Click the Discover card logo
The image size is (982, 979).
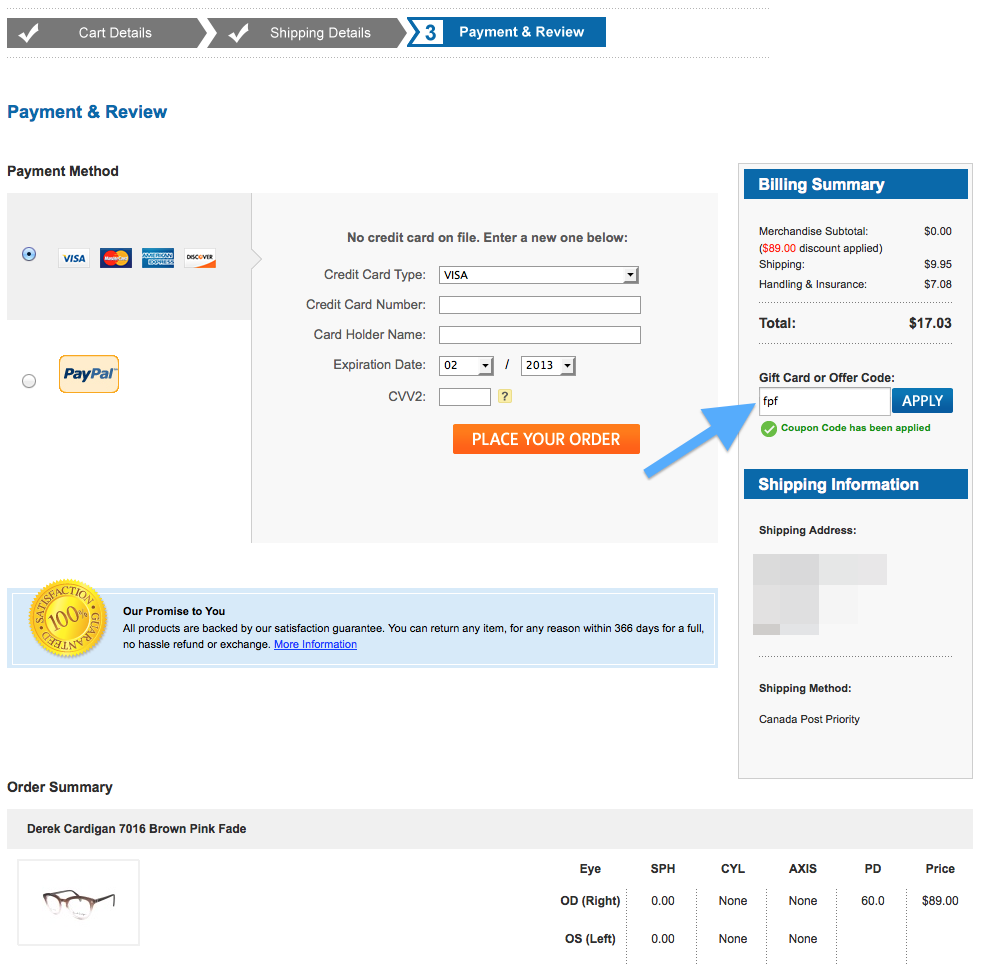200,258
